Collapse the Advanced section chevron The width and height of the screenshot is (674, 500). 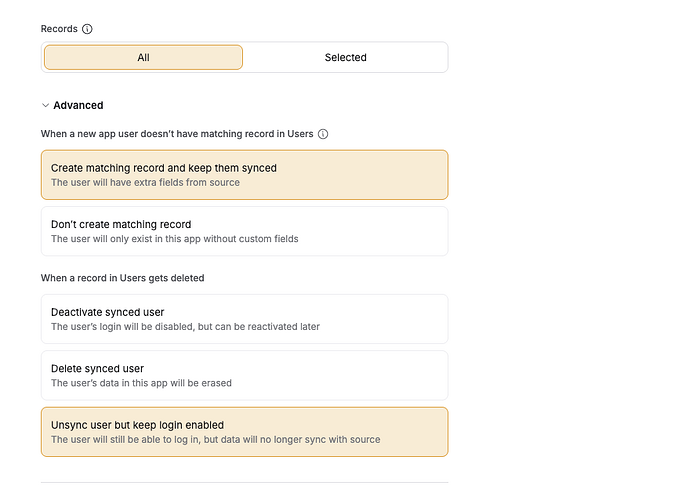[45, 105]
